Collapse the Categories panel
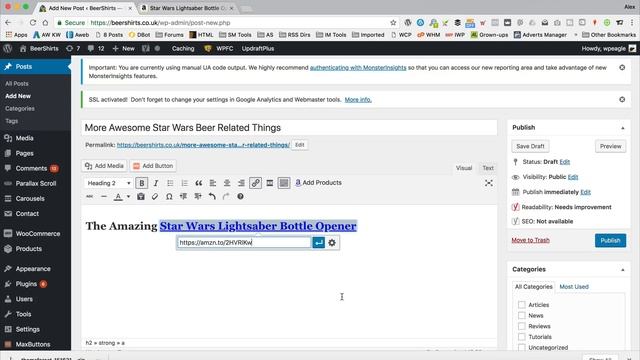The image size is (640, 360). [x=623, y=269]
